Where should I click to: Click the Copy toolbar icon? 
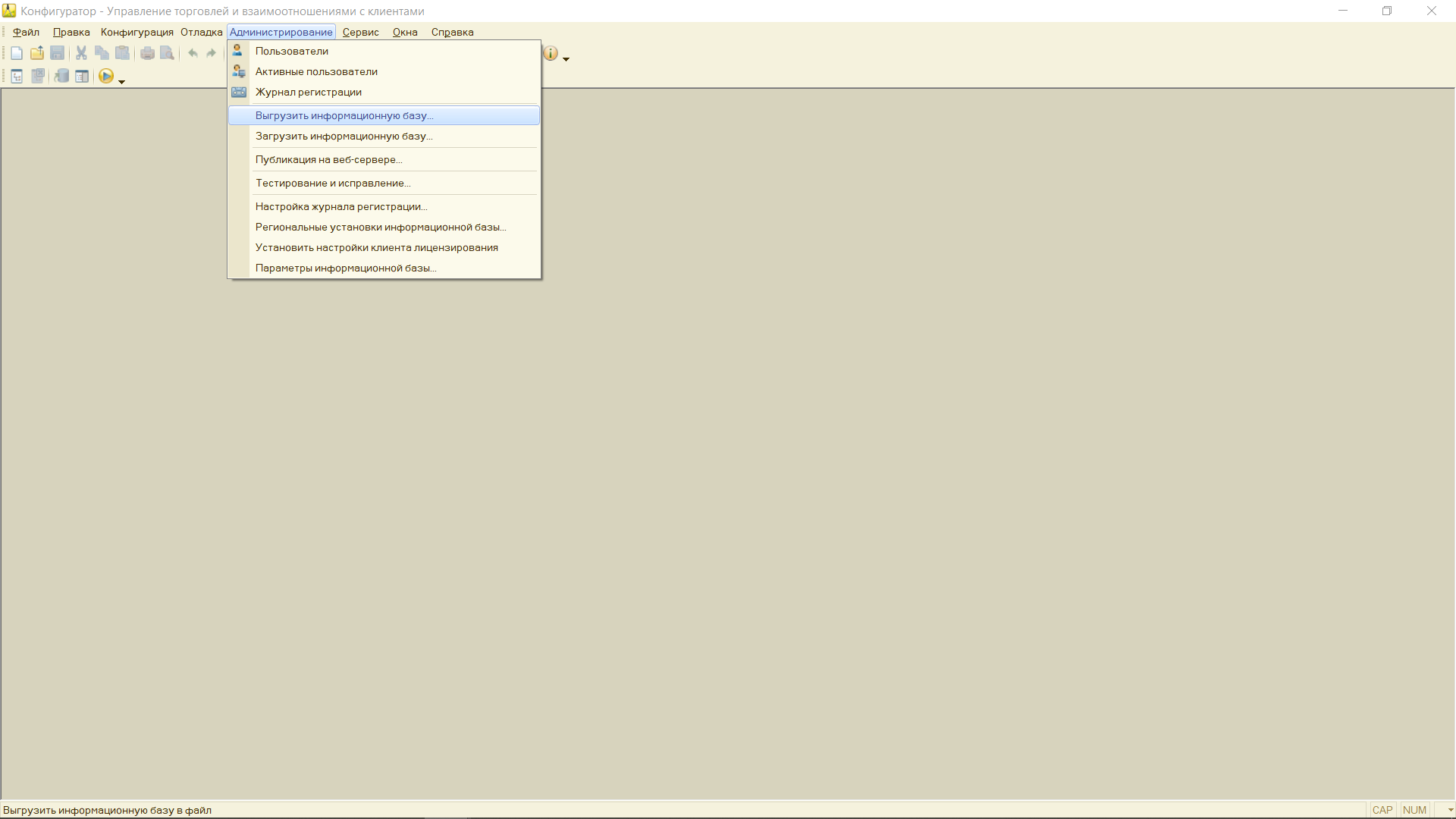(x=102, y=53)
